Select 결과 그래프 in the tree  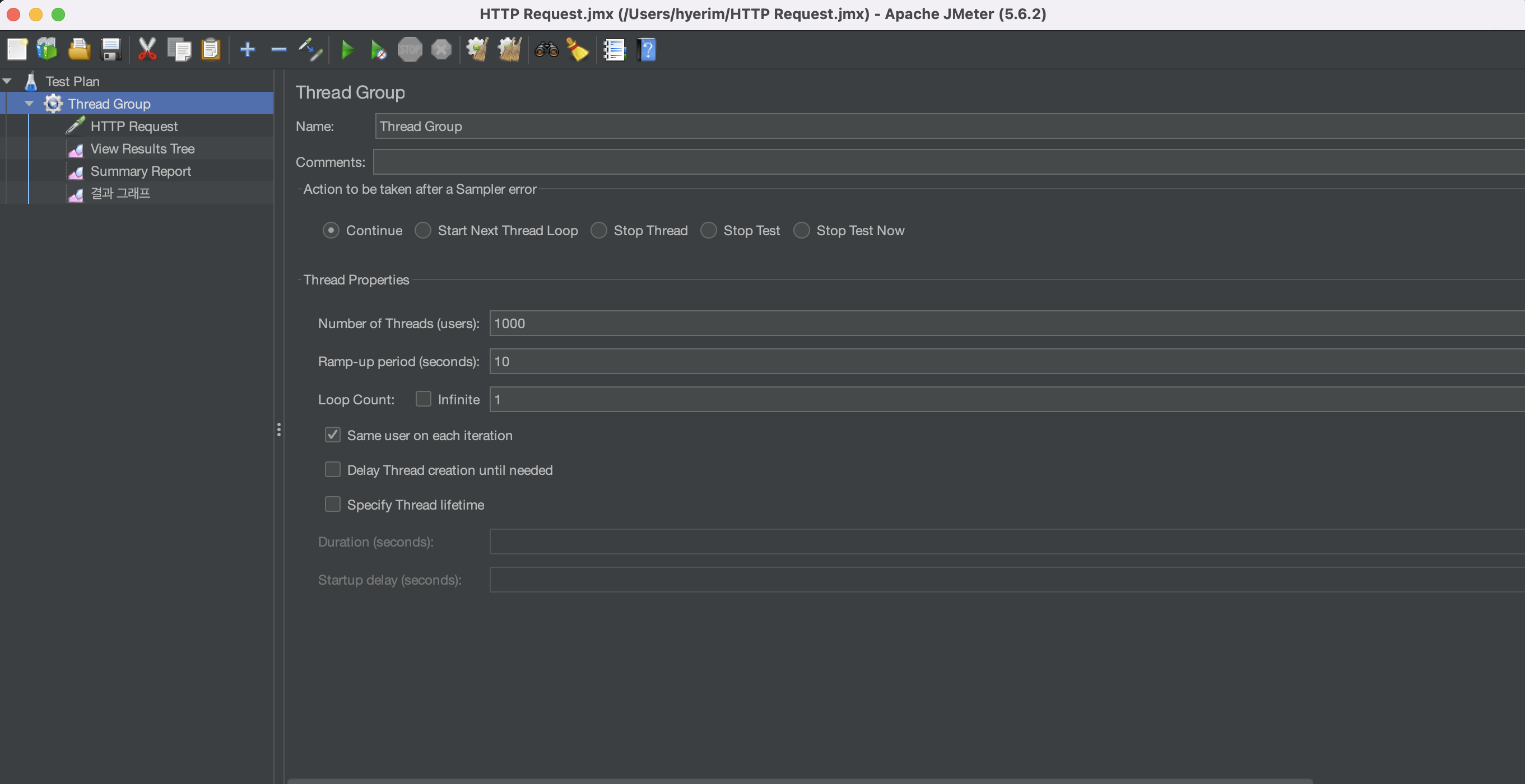[120, 194]
